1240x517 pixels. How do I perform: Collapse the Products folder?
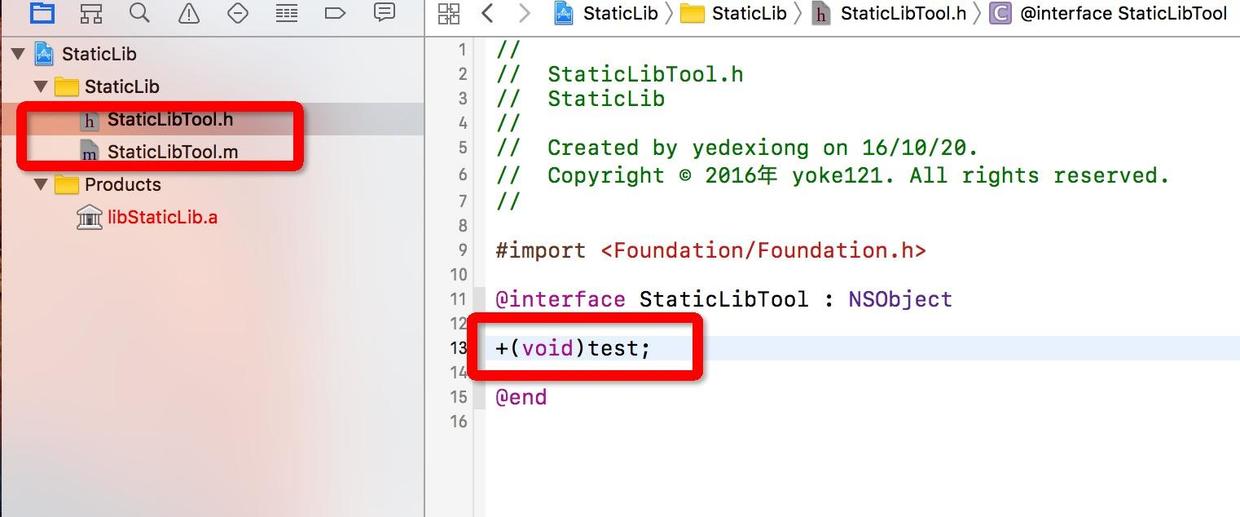41,185
